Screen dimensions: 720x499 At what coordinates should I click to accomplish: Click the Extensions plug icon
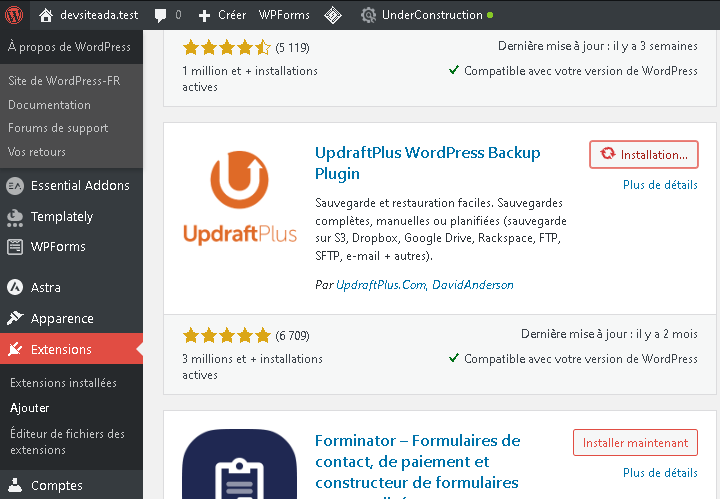15,349
